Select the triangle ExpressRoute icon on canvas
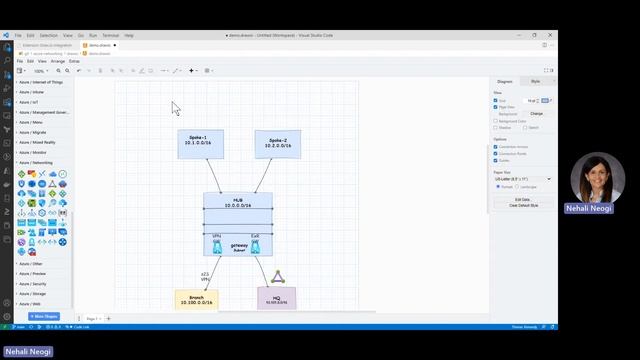640x360 pixels. [278, 277]
